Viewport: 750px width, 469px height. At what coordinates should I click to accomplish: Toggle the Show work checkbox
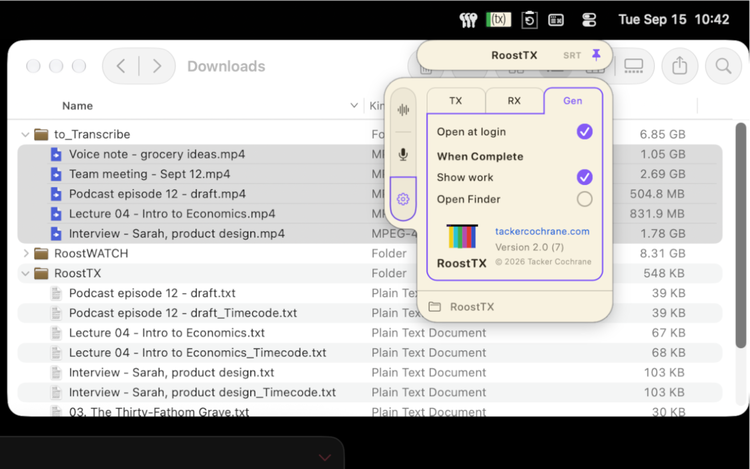point(584,177)
